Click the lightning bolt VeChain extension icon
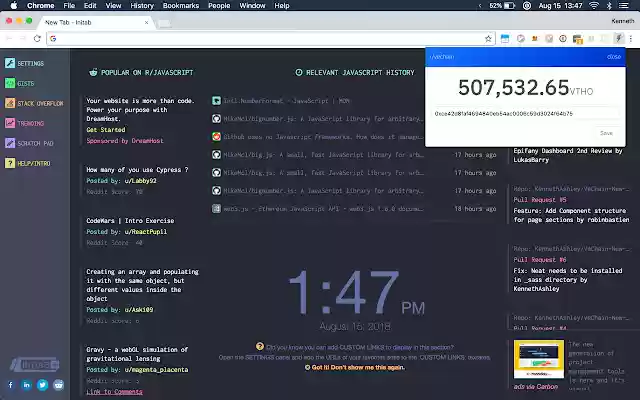Viewport: 640px width, 400px height. tap(619, 39)
